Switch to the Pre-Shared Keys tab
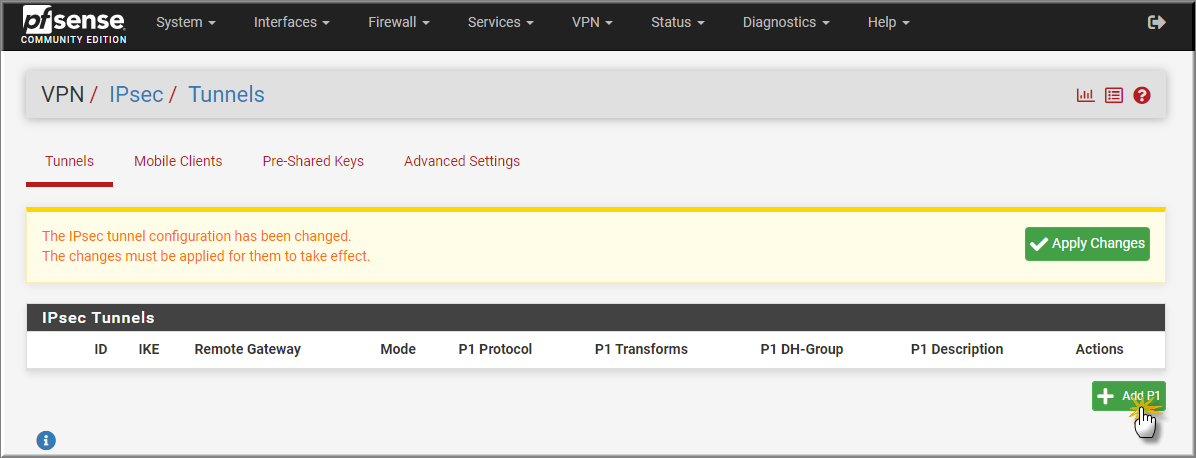This screenshot has width=1196, height=458. point(313,161)
